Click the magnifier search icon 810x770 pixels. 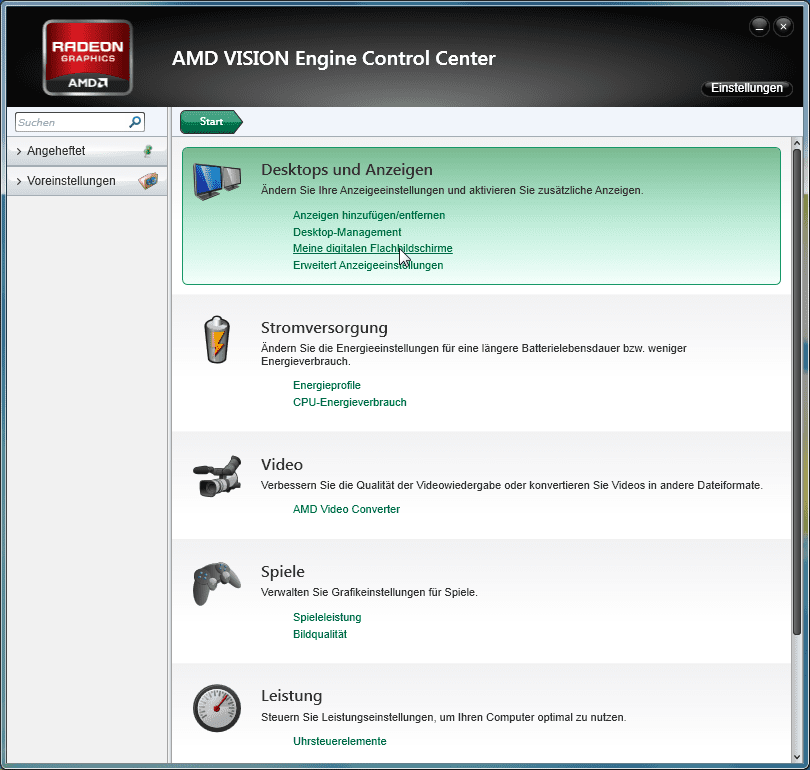pos(135,122)
